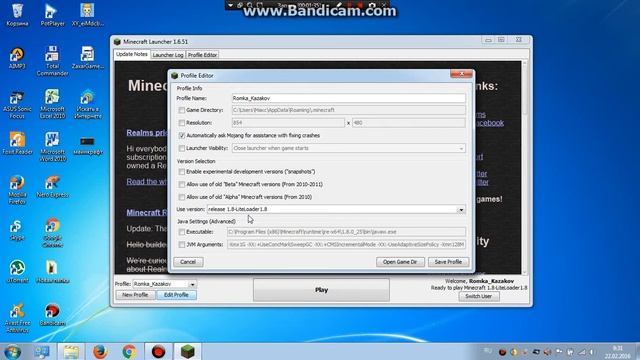Select the ZaxarGame desktop shortcut
Viewport: 640px width, 360px height.
[88, 58]
